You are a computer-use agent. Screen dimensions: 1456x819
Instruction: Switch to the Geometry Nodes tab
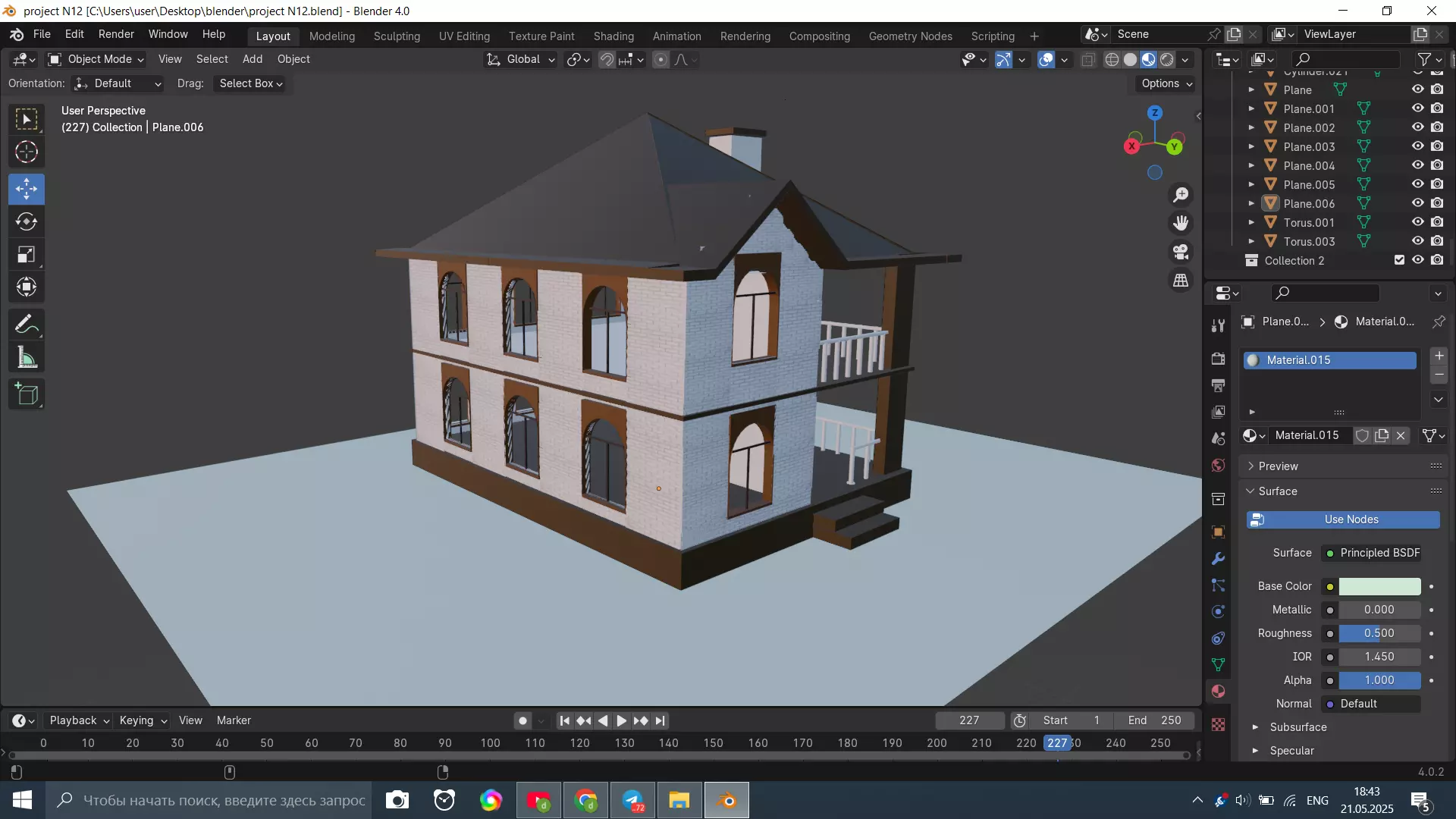pyautogui.click(x=910, y=36)
